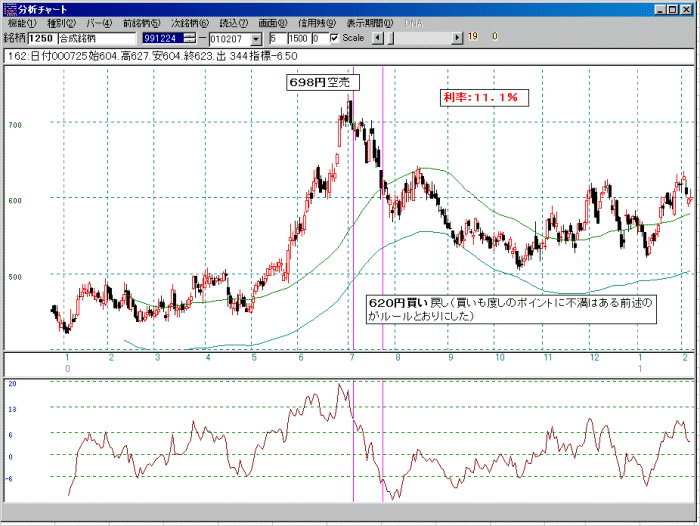Image resolution: width=700 pixels, height=526 pixels.
Task: Open the 機能 menu
Action: coord(20,22)
